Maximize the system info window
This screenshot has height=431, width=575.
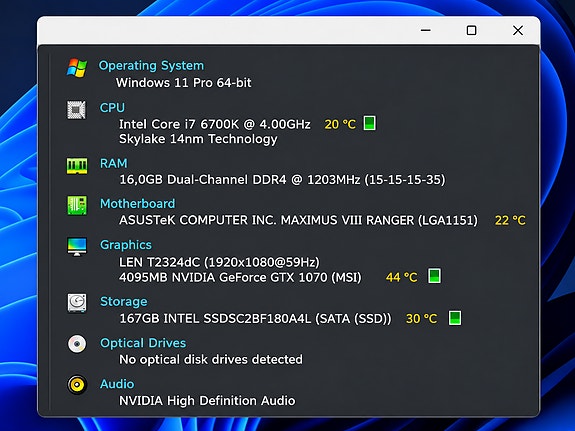472,30
